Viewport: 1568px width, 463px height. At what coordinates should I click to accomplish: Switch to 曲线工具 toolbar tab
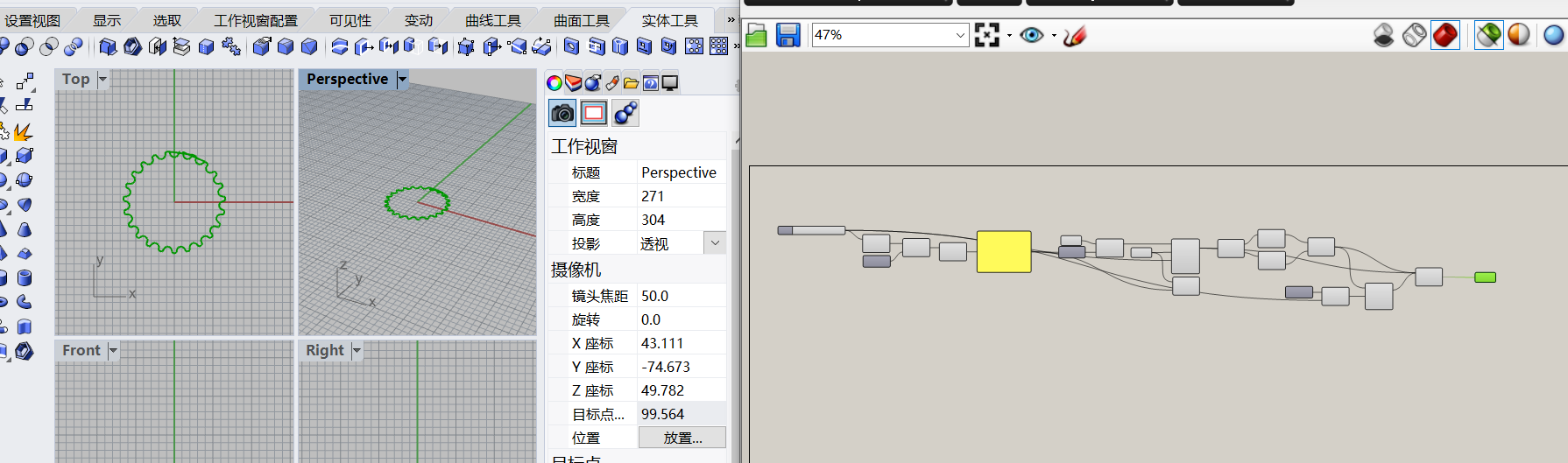click(493, 20)
